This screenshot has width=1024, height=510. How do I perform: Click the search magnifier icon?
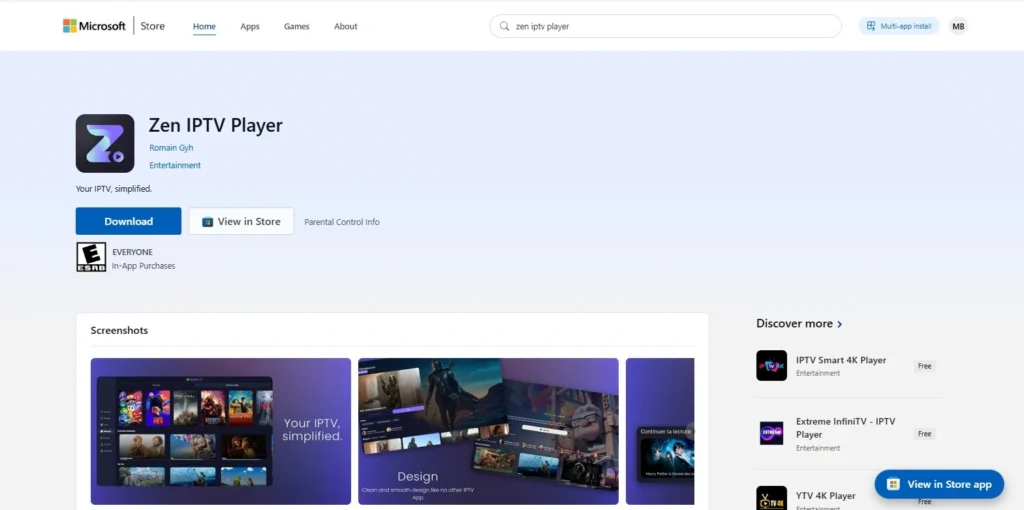504,26
